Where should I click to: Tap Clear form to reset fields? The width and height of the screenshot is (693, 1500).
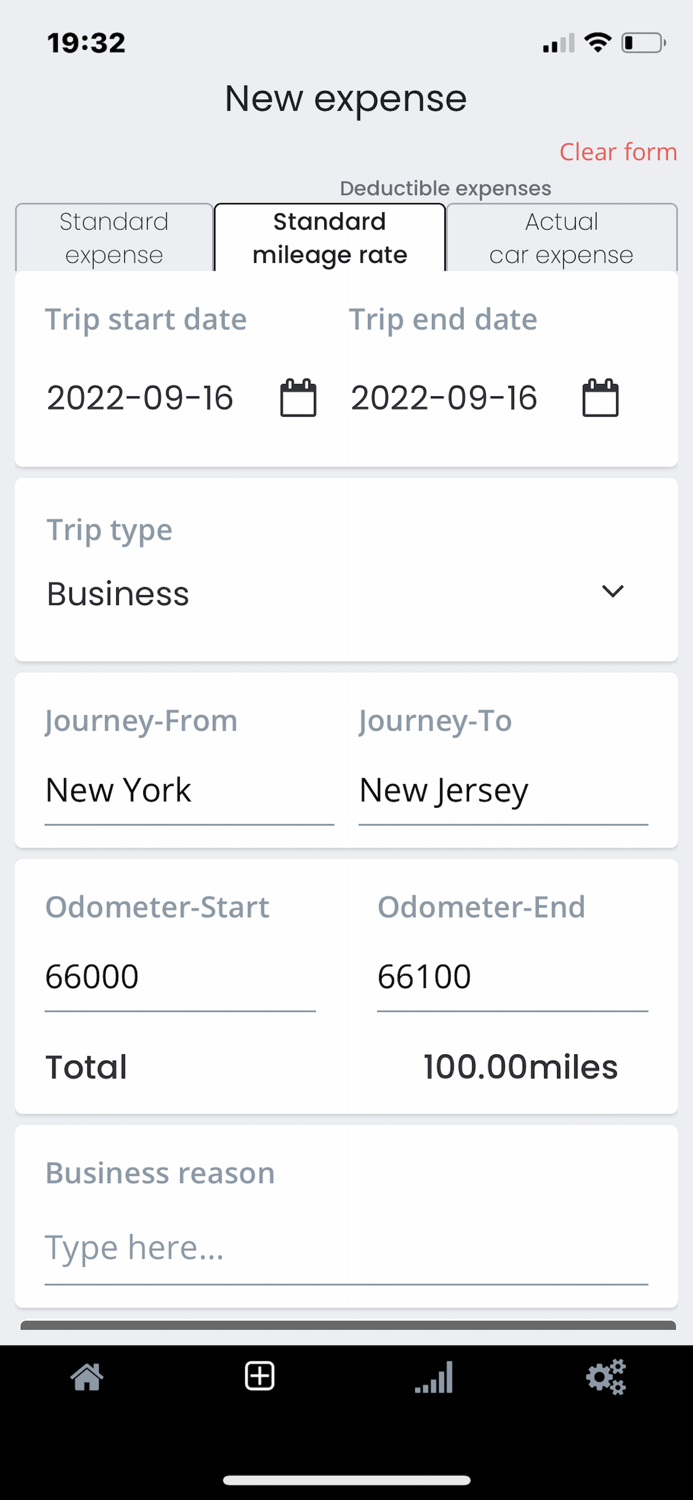tap(618, 152)
